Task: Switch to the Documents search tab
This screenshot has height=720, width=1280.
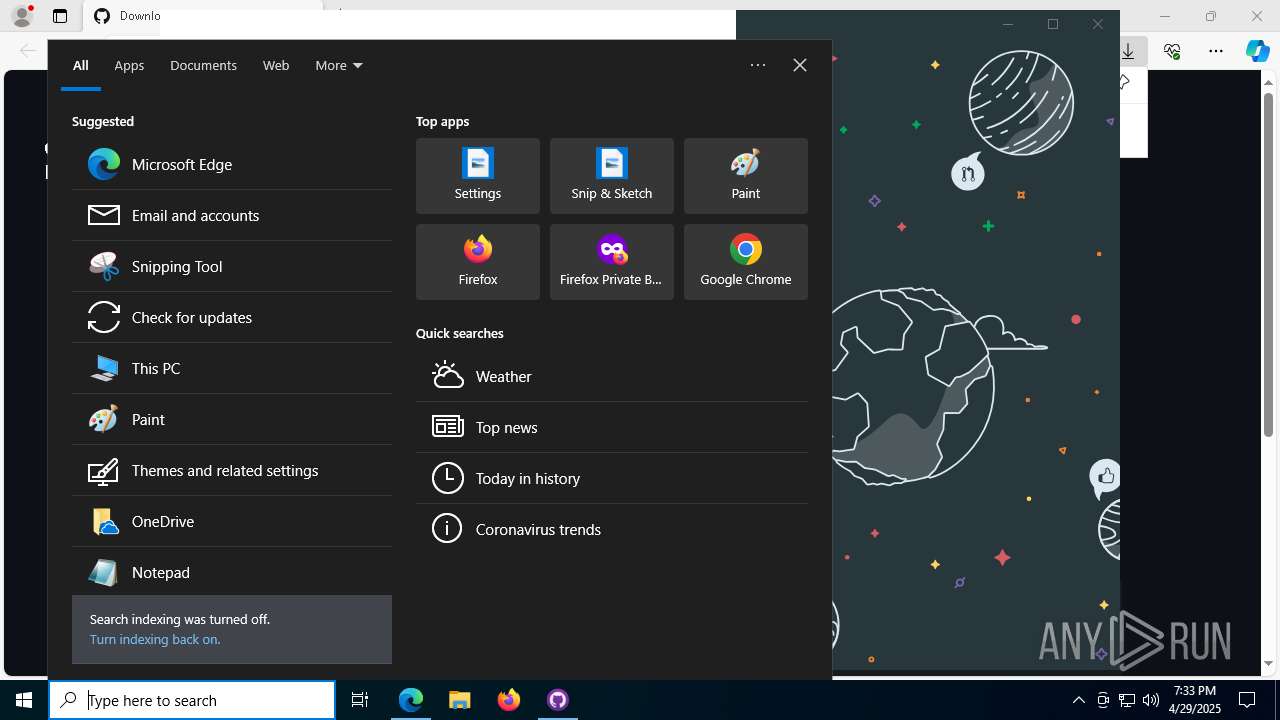Action: [203, 65]
